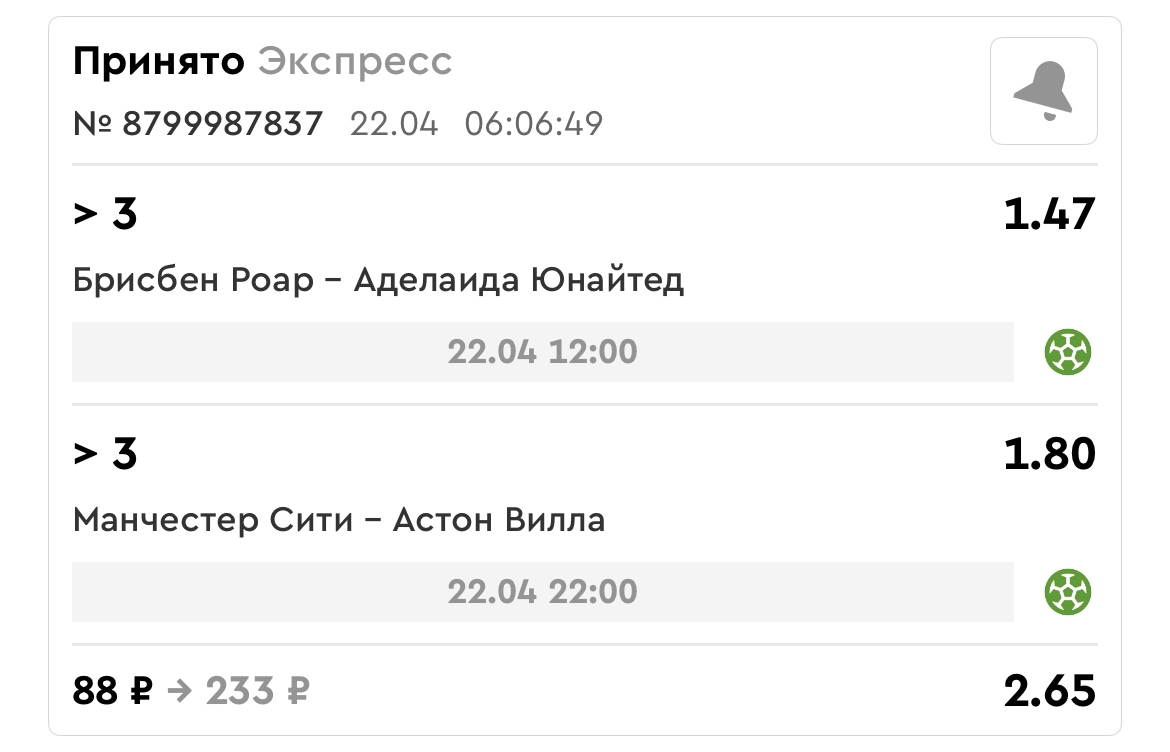Click the 22.04 22:00 start time bar
Viewport: 1170px width, 752px height.
pyautogui.click(x=542, y=592)
